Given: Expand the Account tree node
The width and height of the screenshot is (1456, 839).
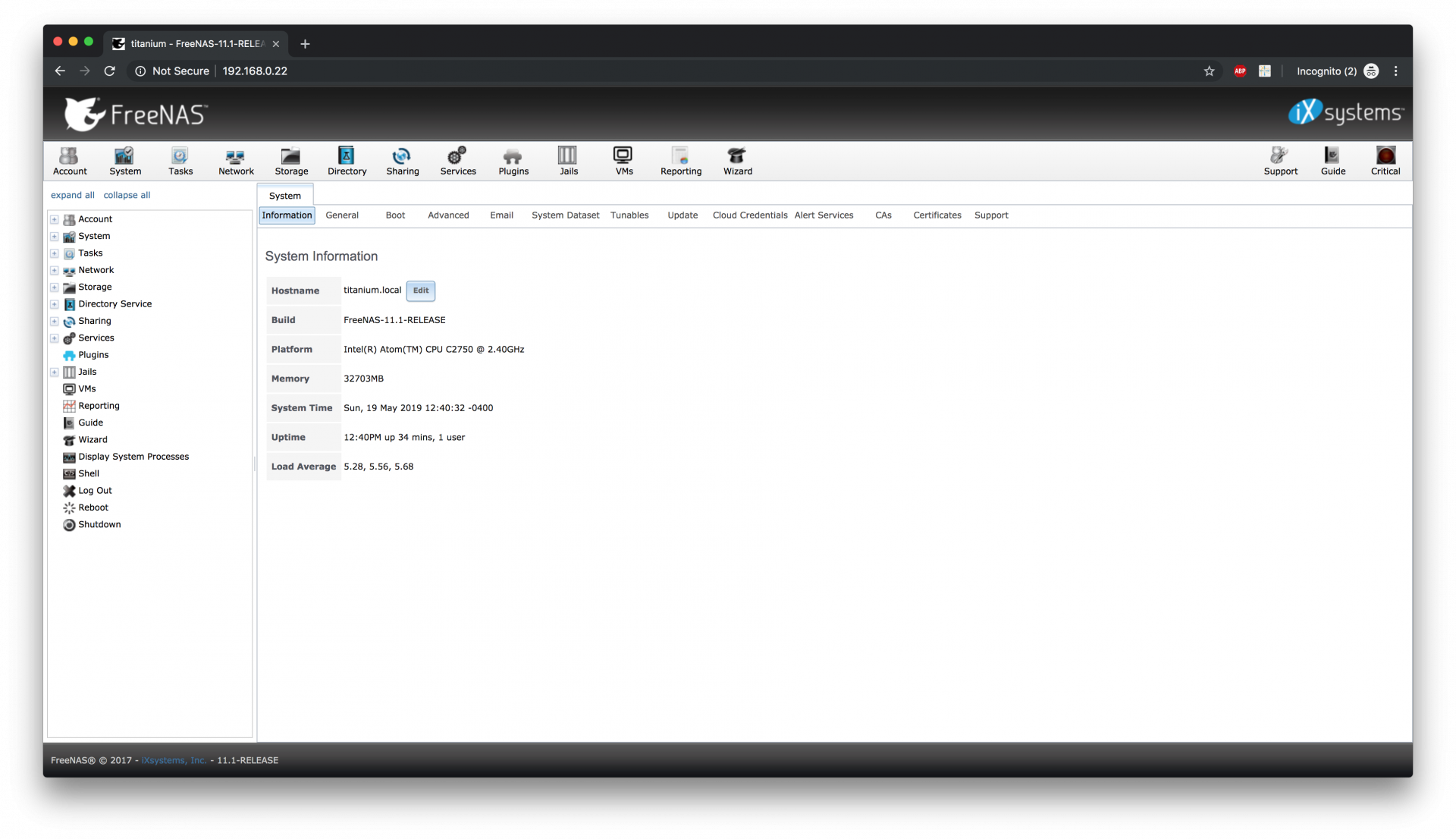Looking at the screenshot, I should click(x=55, y=219).
